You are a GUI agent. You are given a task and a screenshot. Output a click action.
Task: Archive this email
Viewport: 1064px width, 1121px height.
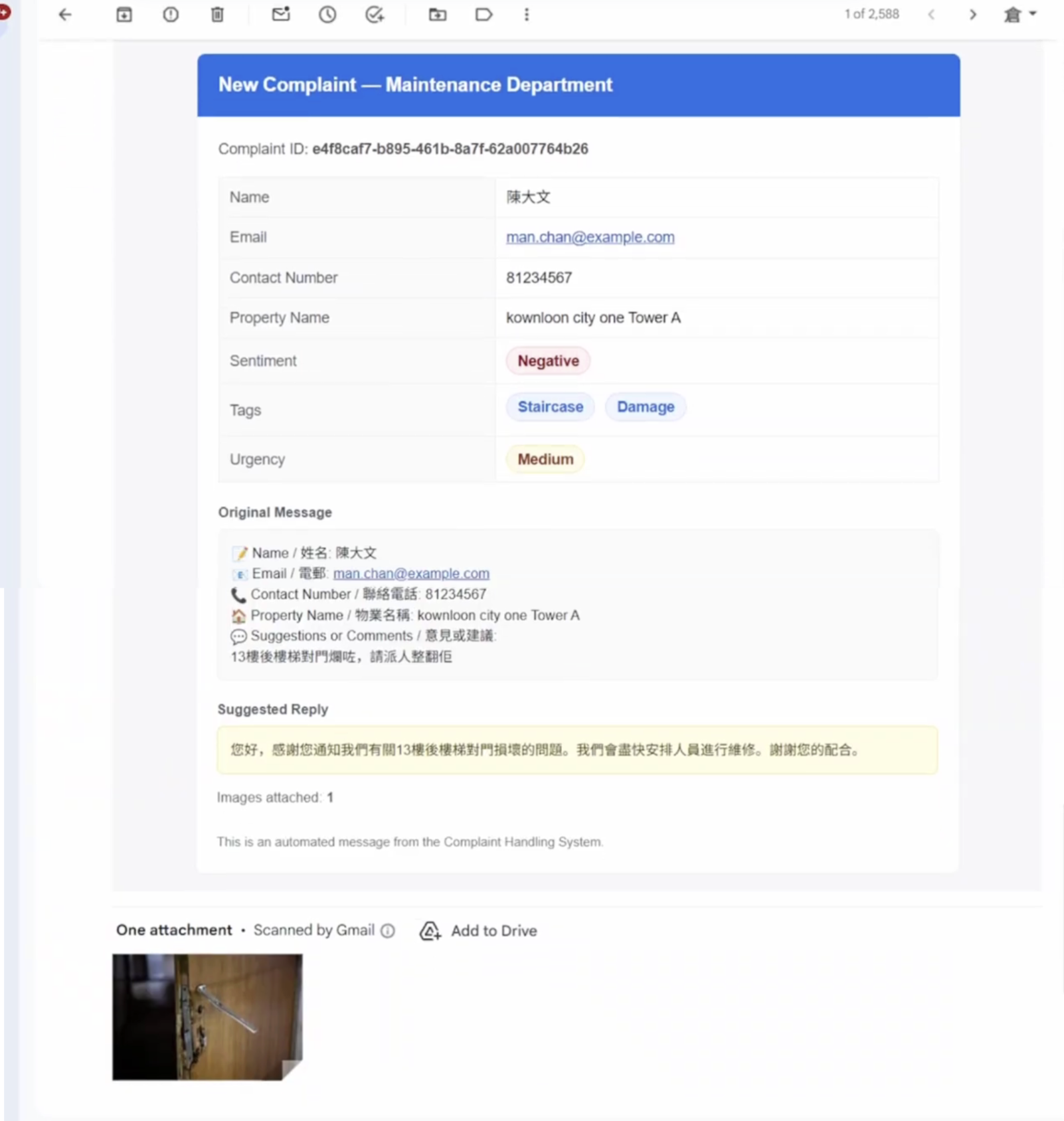pyautogui.click(x=124, y=15)
